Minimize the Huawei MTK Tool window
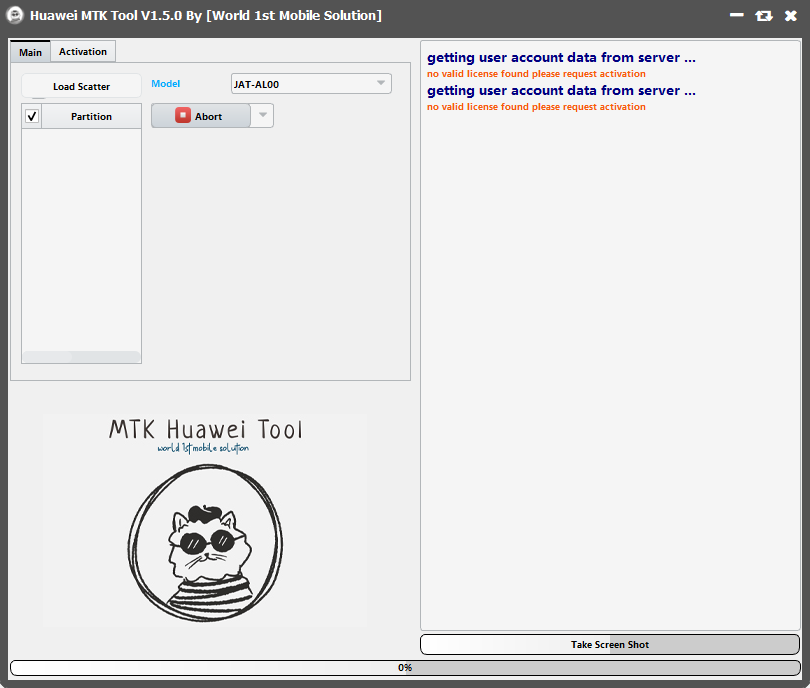 click(x=737, y=15)
